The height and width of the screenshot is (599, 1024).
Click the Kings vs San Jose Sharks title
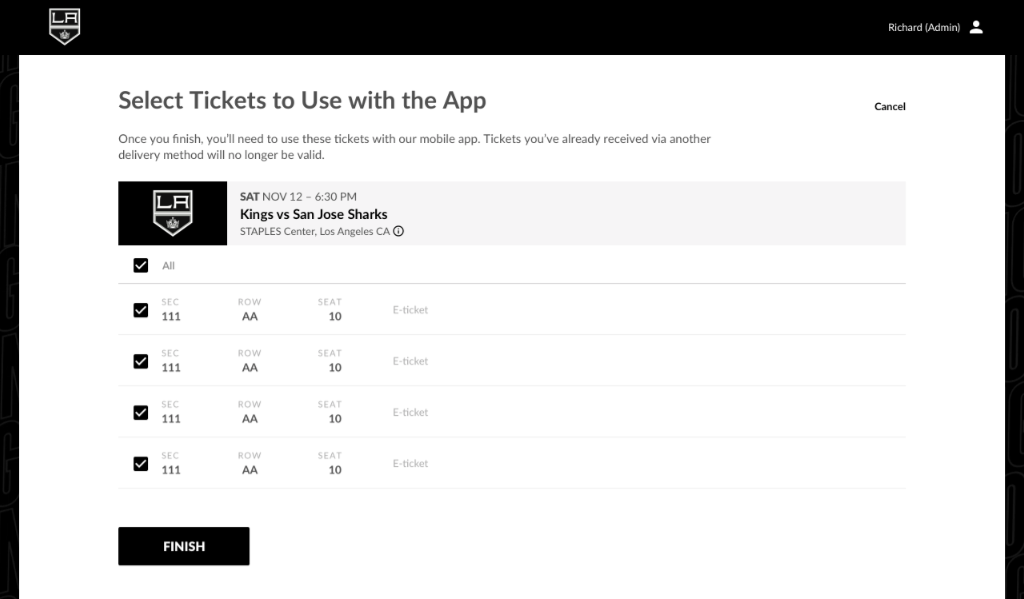tap(313, 214)
